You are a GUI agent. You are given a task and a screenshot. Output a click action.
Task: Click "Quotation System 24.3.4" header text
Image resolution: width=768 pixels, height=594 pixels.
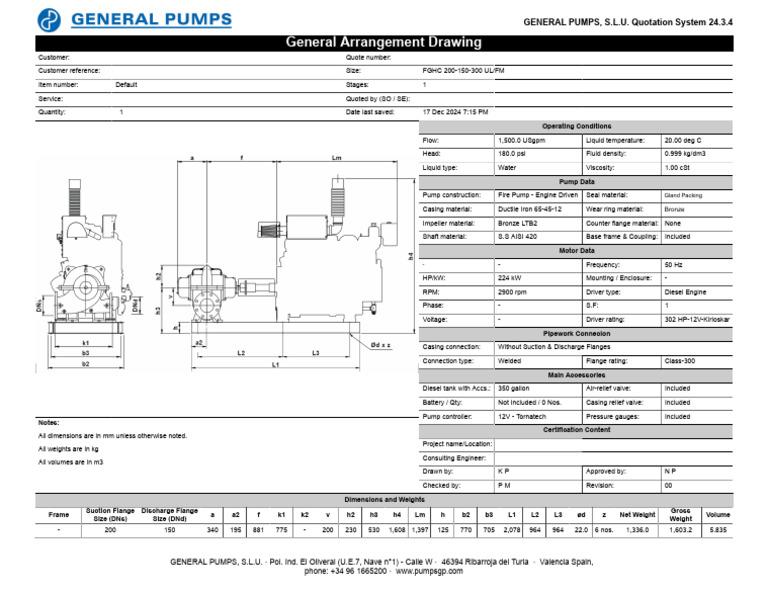click(x=682, y=22)
